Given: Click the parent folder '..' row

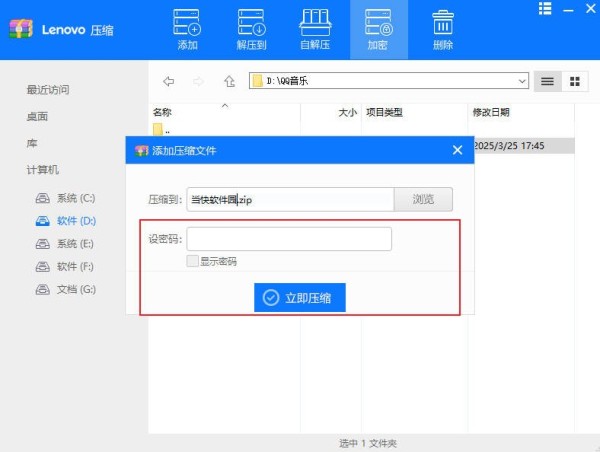Looking at the screenshot, I should pos(161,129).
